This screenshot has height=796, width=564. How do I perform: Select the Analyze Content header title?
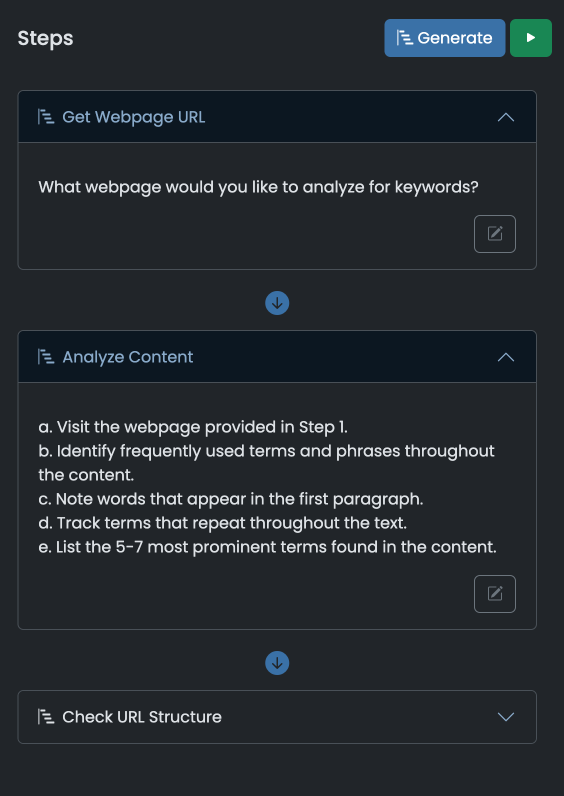127,357
